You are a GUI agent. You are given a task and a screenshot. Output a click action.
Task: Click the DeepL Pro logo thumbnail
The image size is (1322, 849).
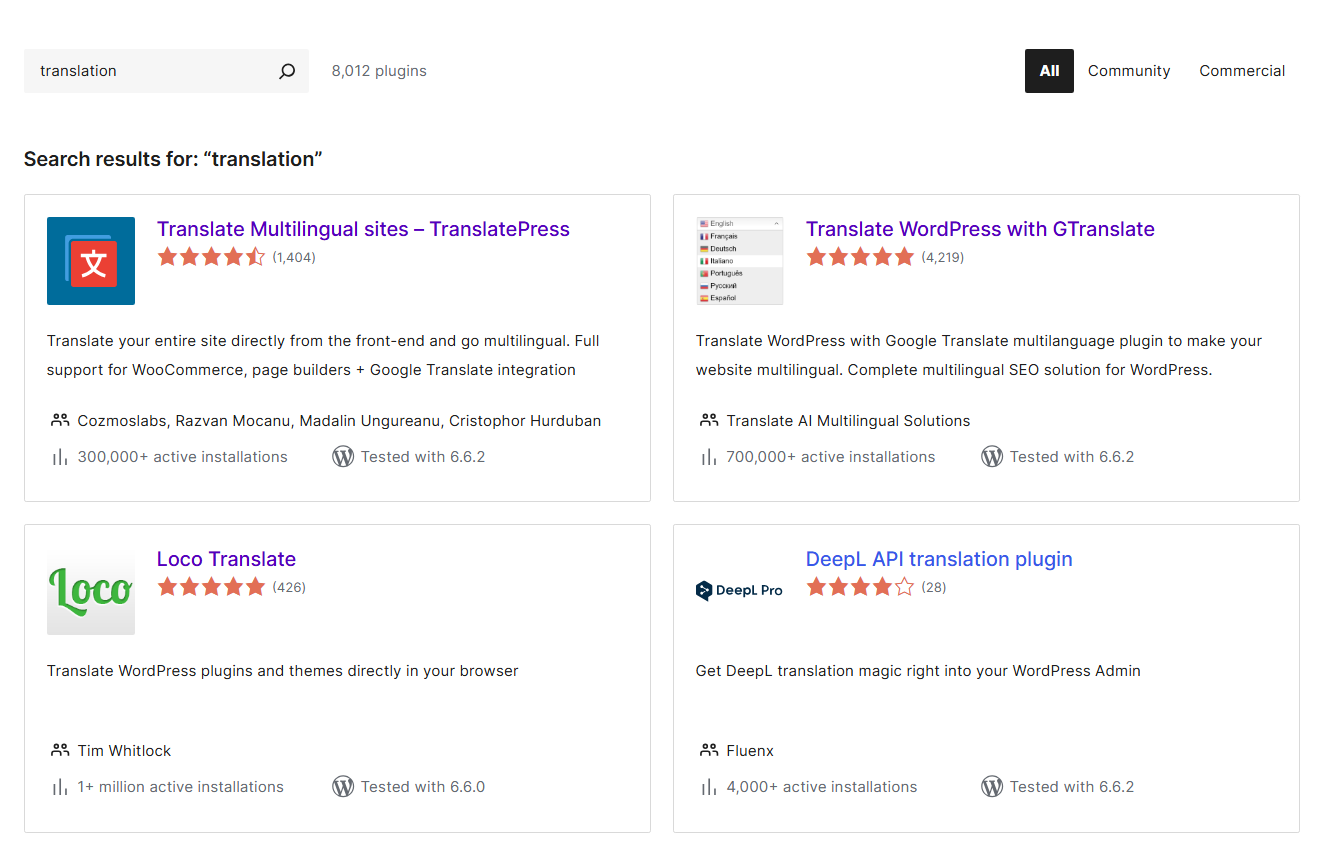740,591
